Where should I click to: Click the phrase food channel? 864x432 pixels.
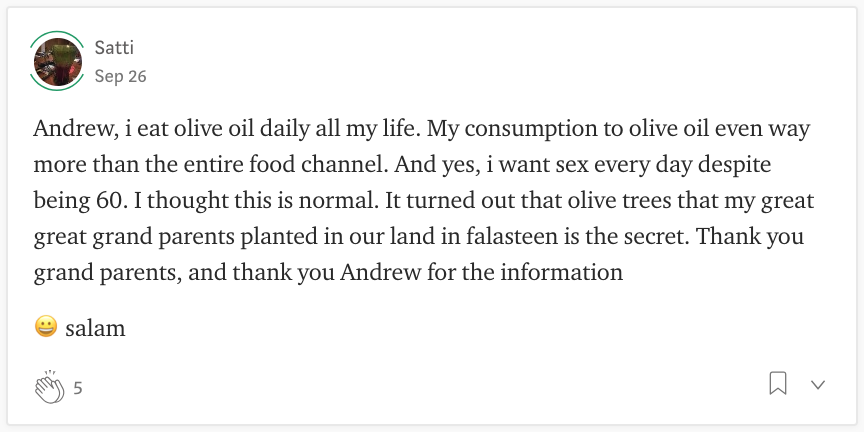point(328,165)
